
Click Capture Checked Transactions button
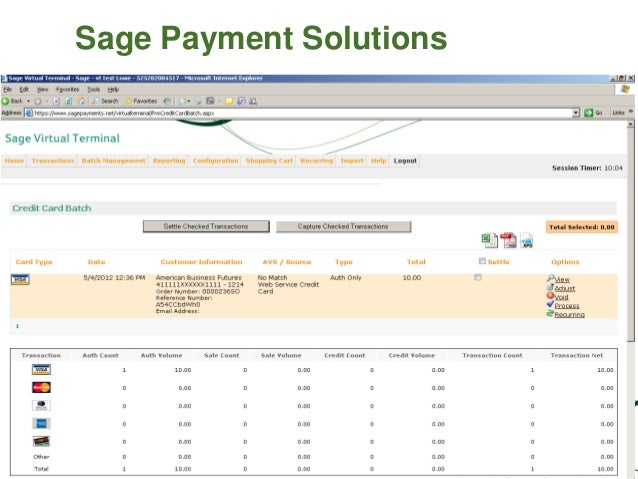(343, 226)
